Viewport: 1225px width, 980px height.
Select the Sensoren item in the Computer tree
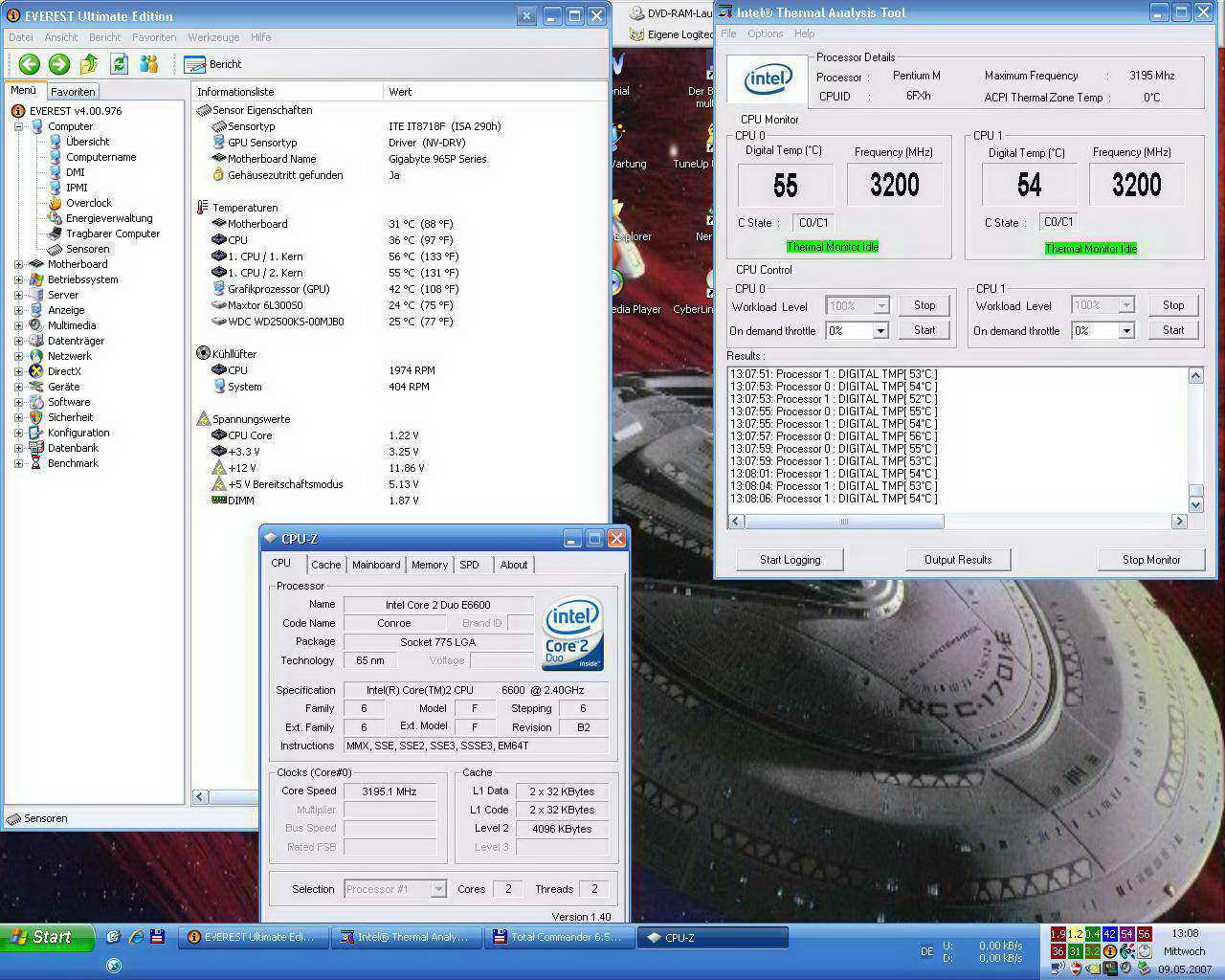point(87,249)
